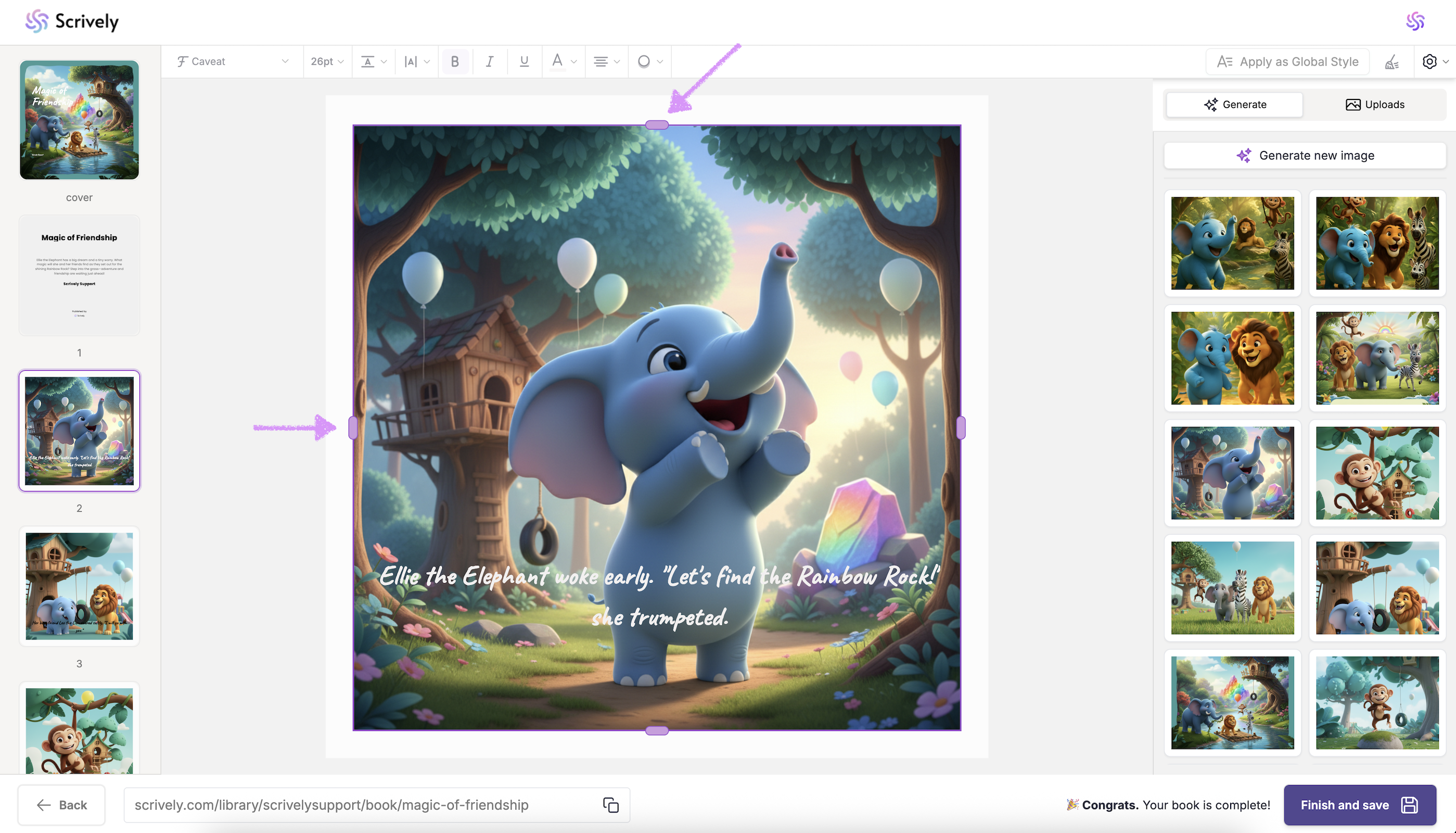Open the text color picker

coord(563,61)
